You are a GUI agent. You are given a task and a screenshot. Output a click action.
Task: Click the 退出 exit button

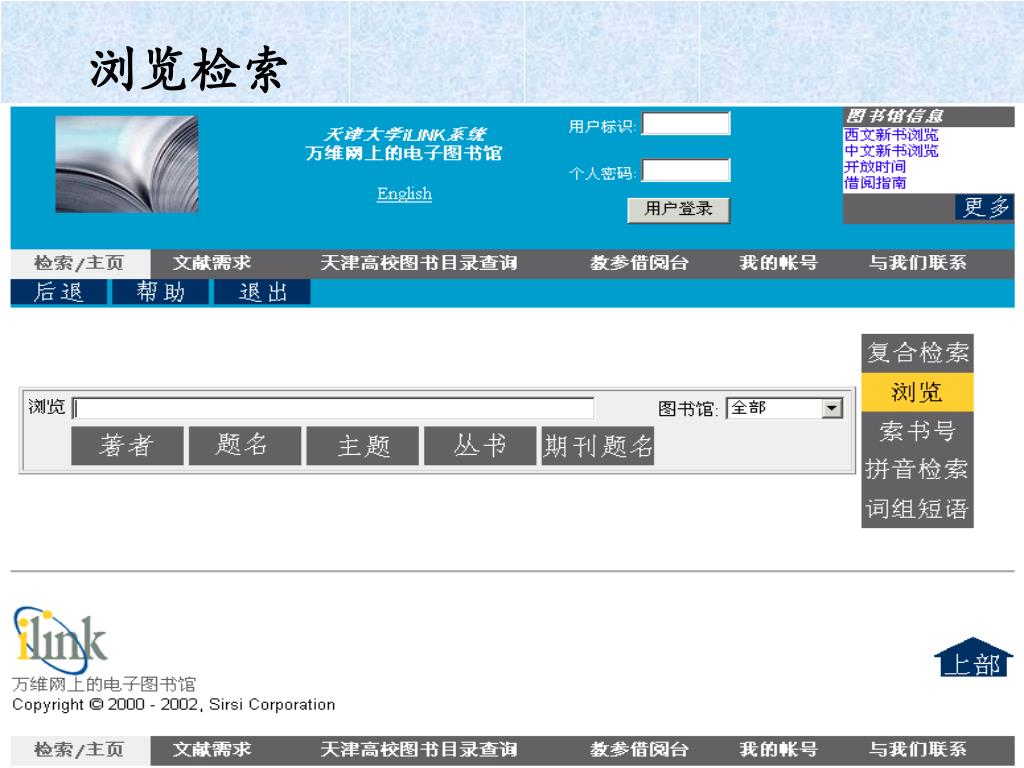tap(263, 292)
